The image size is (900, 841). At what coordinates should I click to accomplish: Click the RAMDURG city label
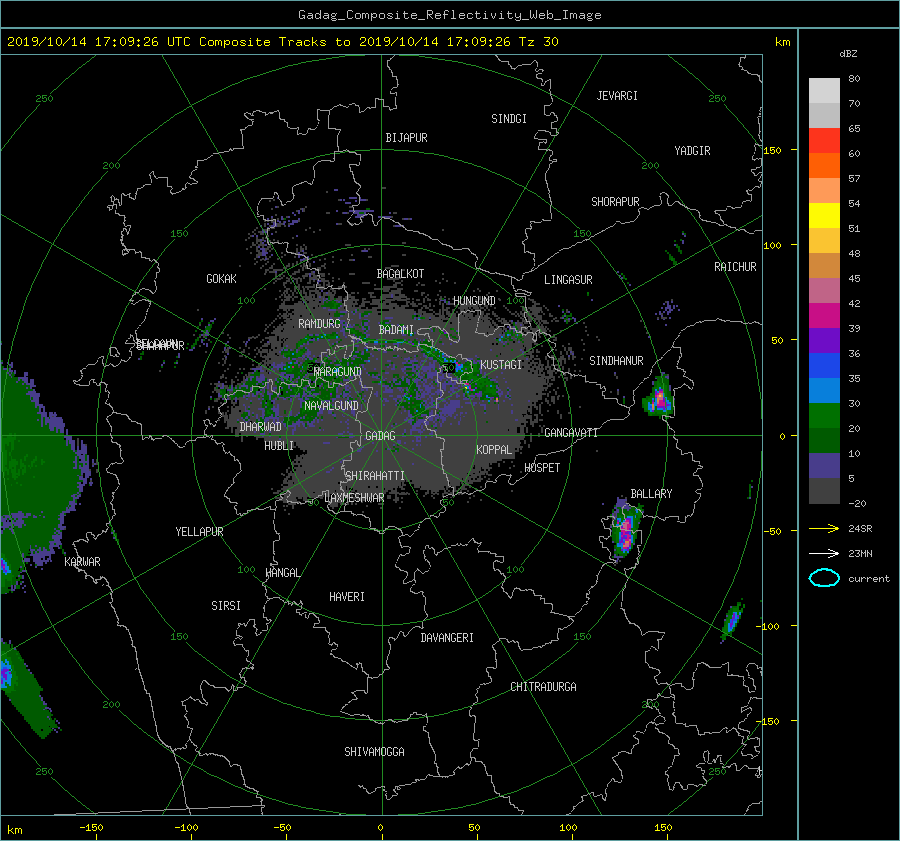[319, 324]
